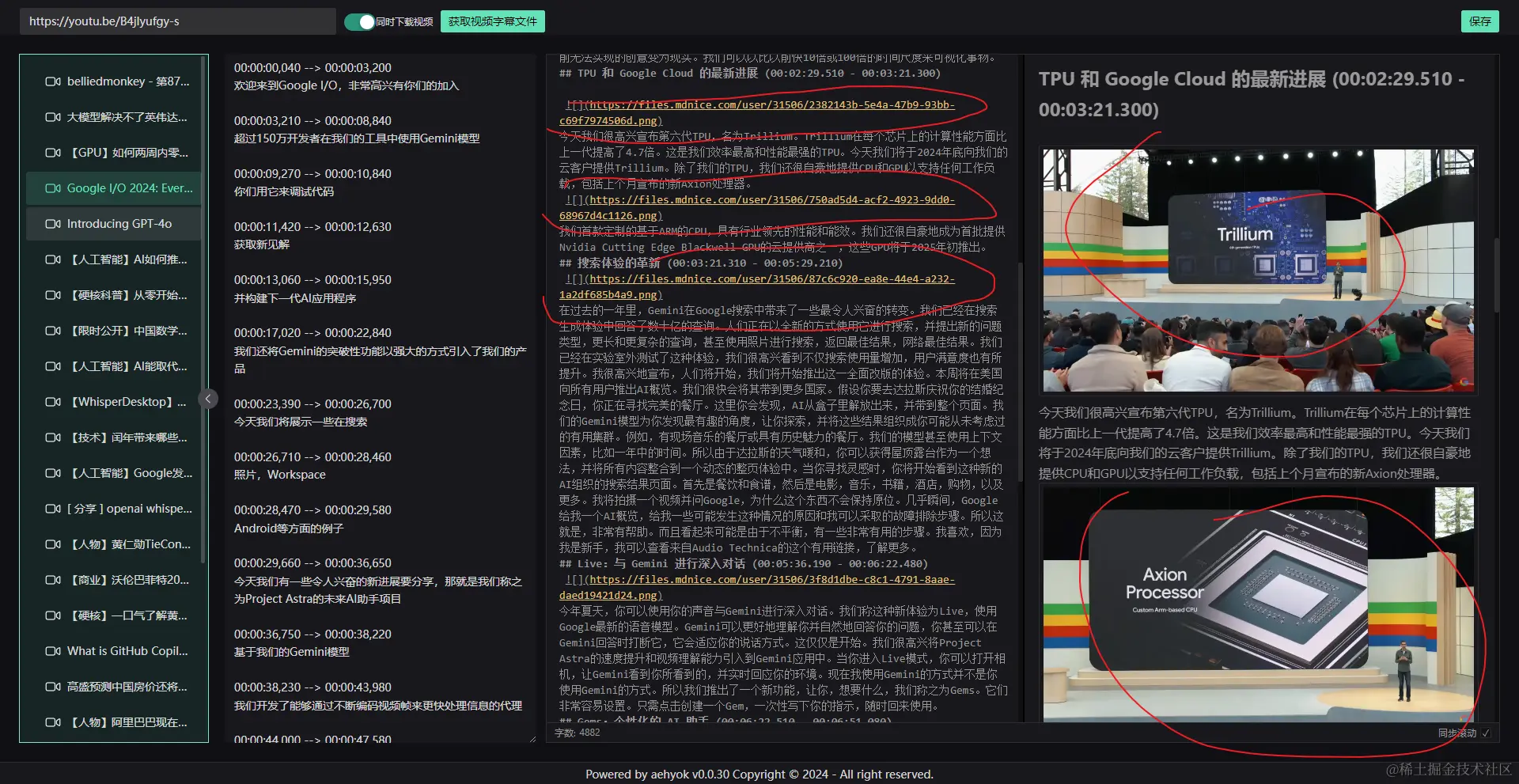Open the Google I/O 2024 video entry
The image size is (1519, 784).
coord(114,188)
